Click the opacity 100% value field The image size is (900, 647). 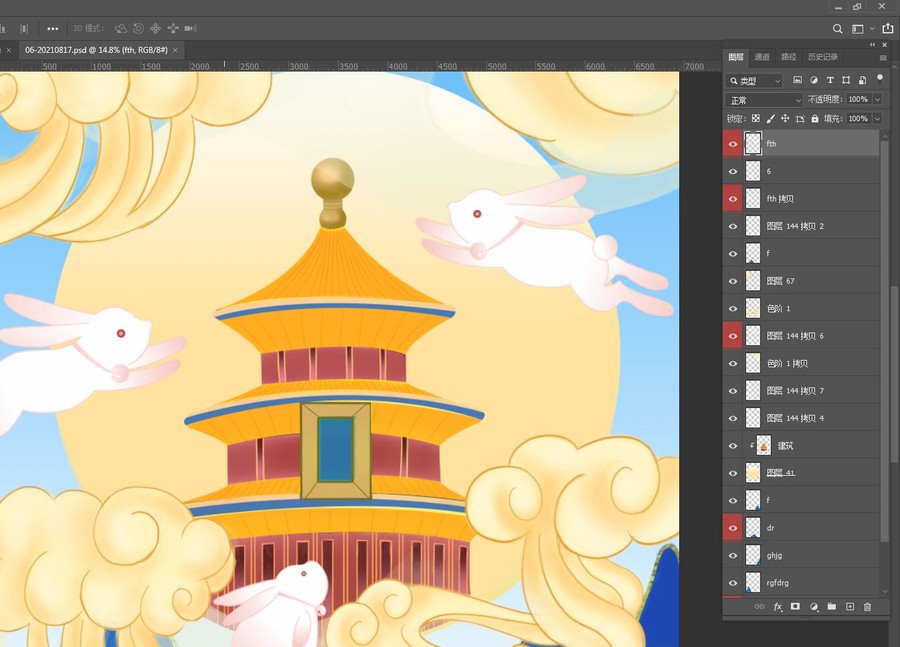(858, 99)
